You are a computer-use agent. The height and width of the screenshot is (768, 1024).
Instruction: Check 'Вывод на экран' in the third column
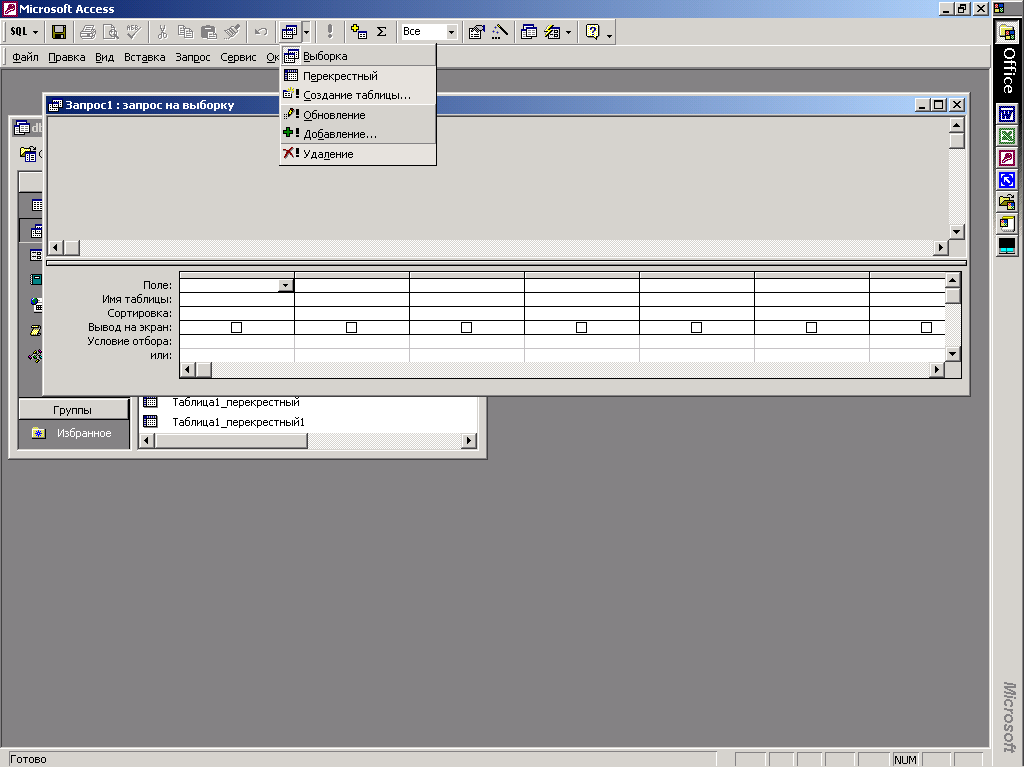(x=466, y=327)
